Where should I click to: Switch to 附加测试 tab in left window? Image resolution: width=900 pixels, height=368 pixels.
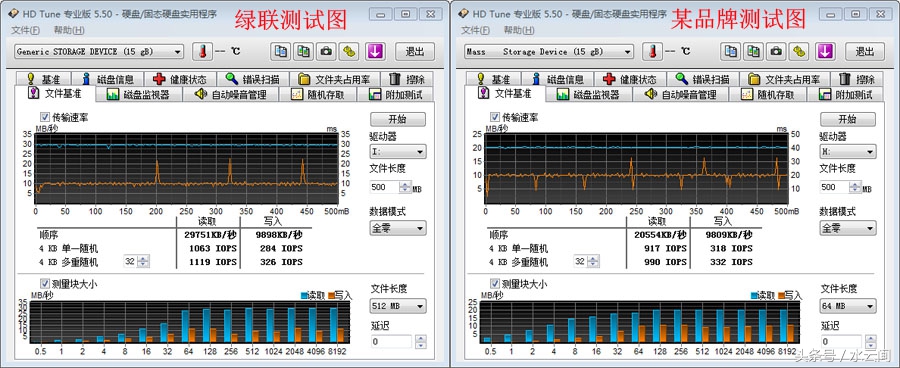[x=395, y=95]
